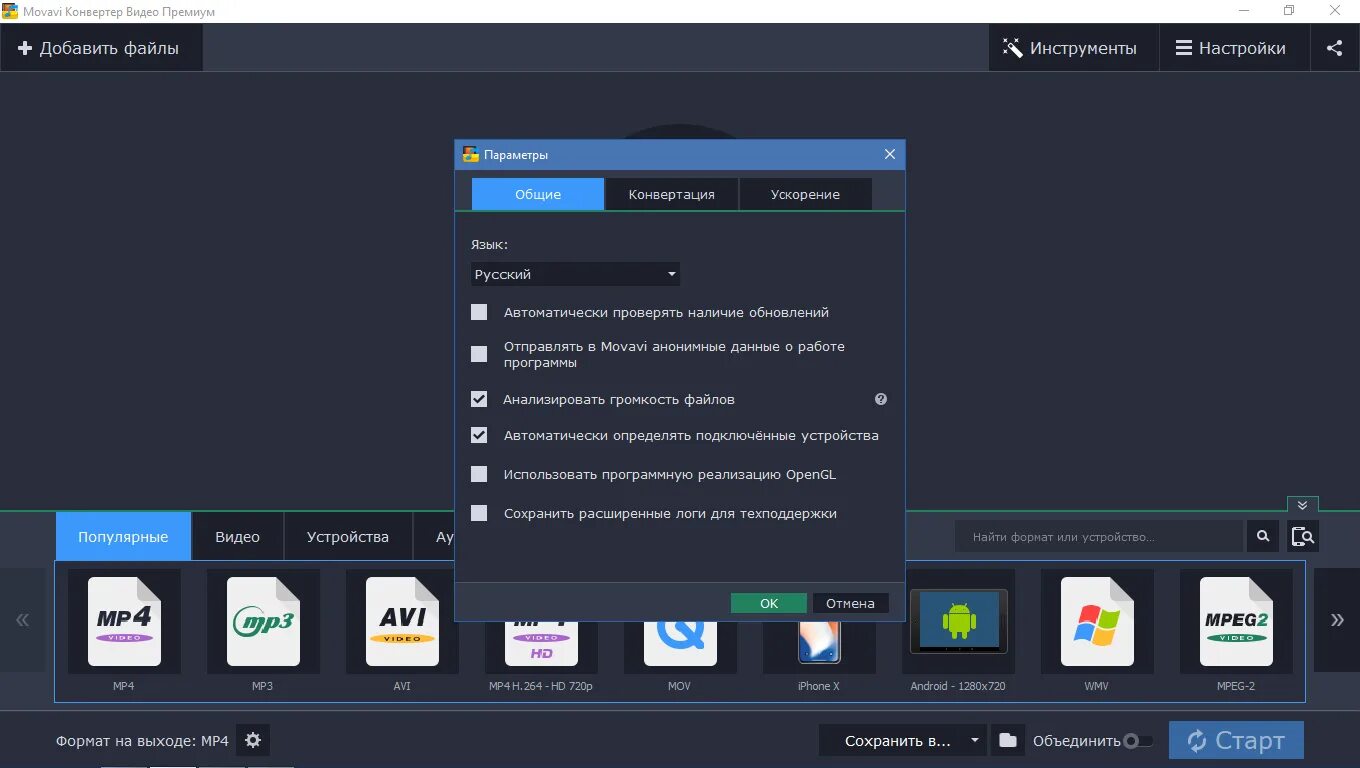Switch to the Ускорение tab
Image resolution: width=1360 pixels, height=768 pixels.
[x=805, y=194]
